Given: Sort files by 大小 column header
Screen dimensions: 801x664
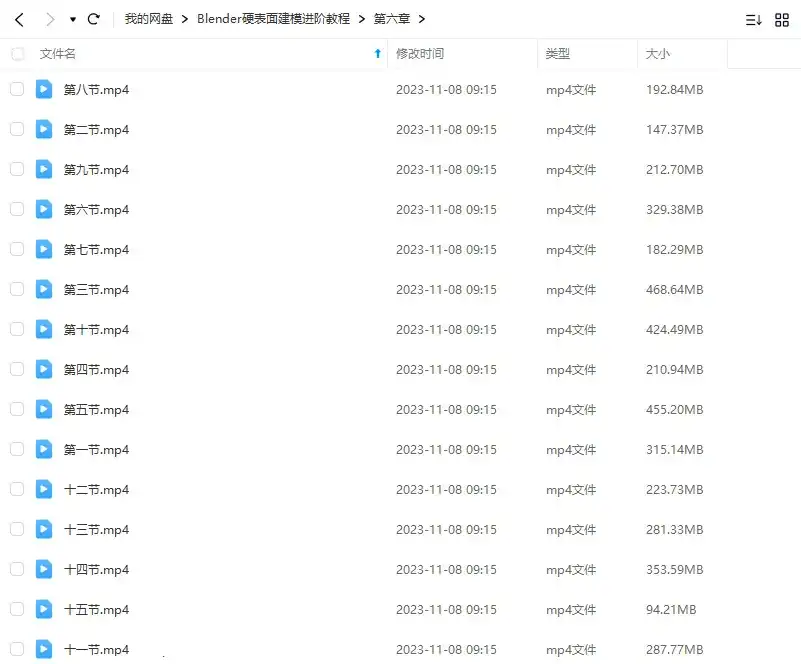Looking at the screenshot, I should 658,54.
